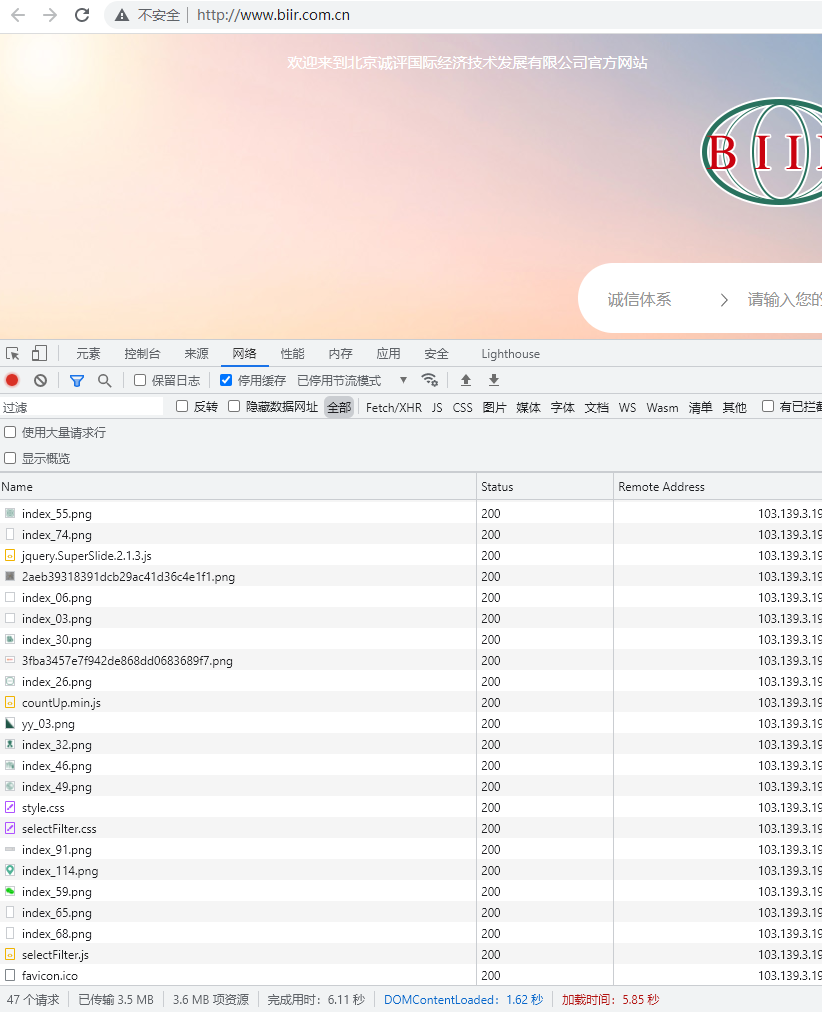Expand the throttling options arrow

402,380
